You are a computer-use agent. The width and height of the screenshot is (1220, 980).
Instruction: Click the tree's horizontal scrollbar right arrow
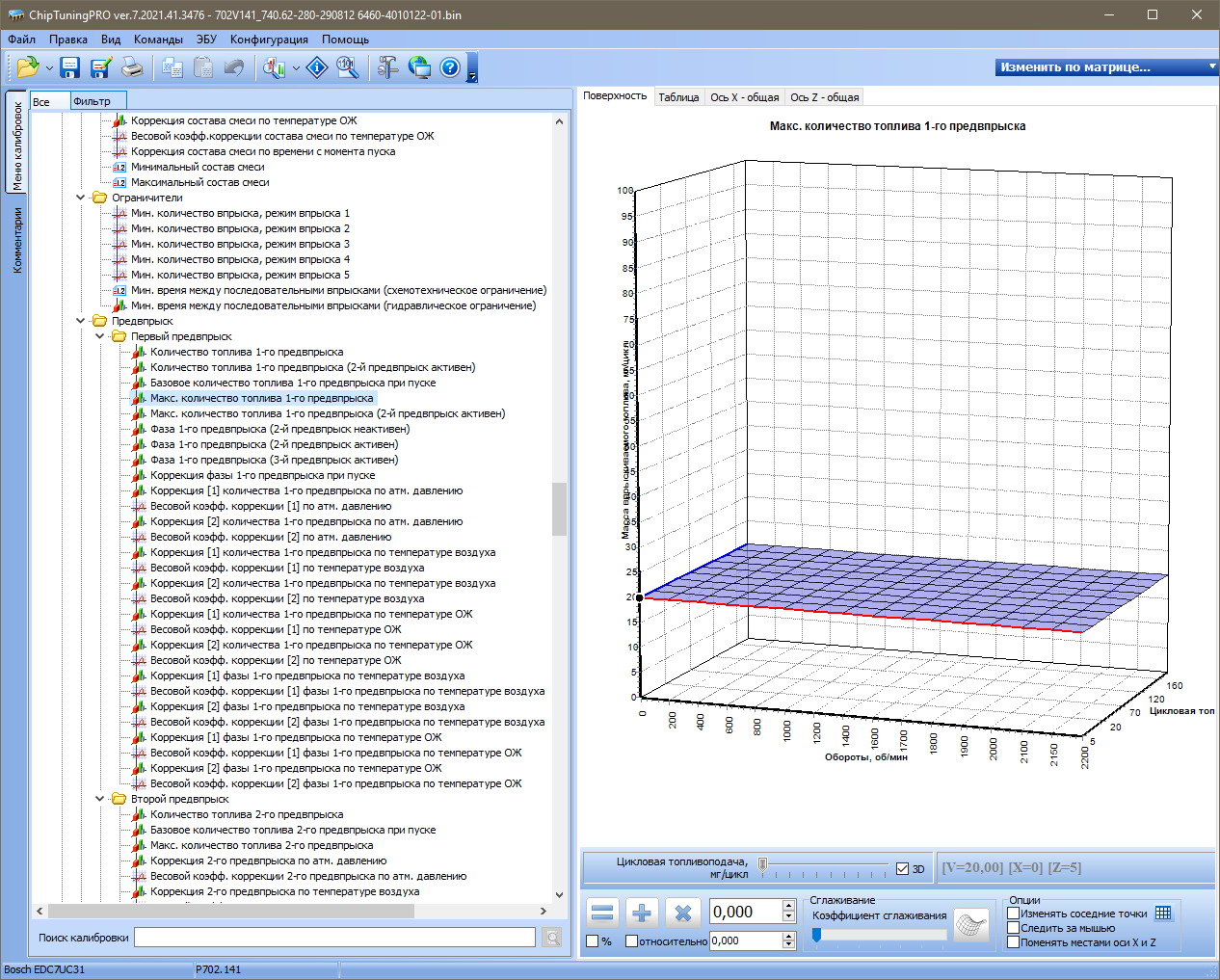click(544, 911)
